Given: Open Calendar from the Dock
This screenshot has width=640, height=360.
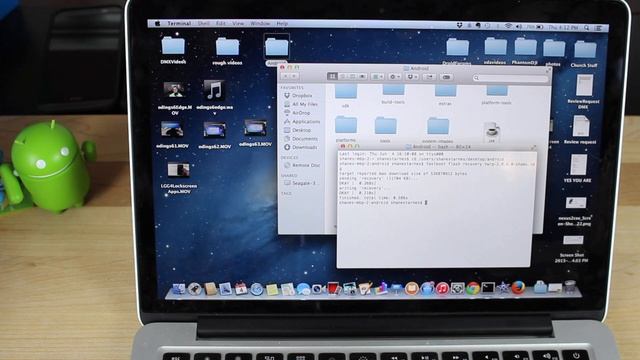Looking at the screenshot, I should [x=241, y=289].
